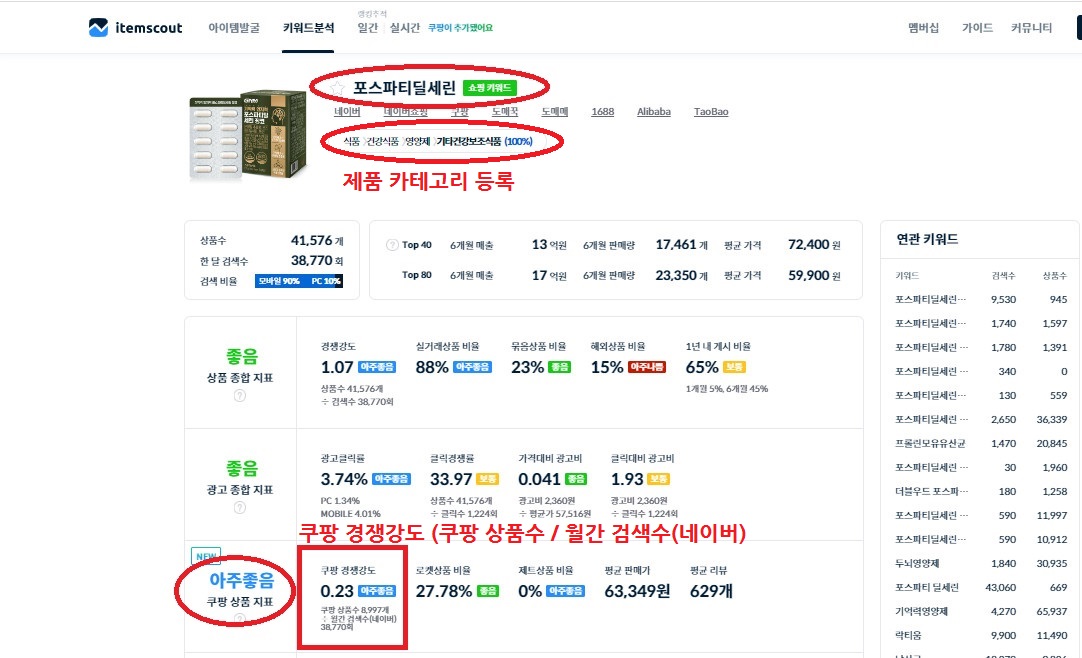The height and width of the screenshot is (658, 1082).
Task: Click the 좋음 badge next to 23%
Action: (x=560, y=367)
